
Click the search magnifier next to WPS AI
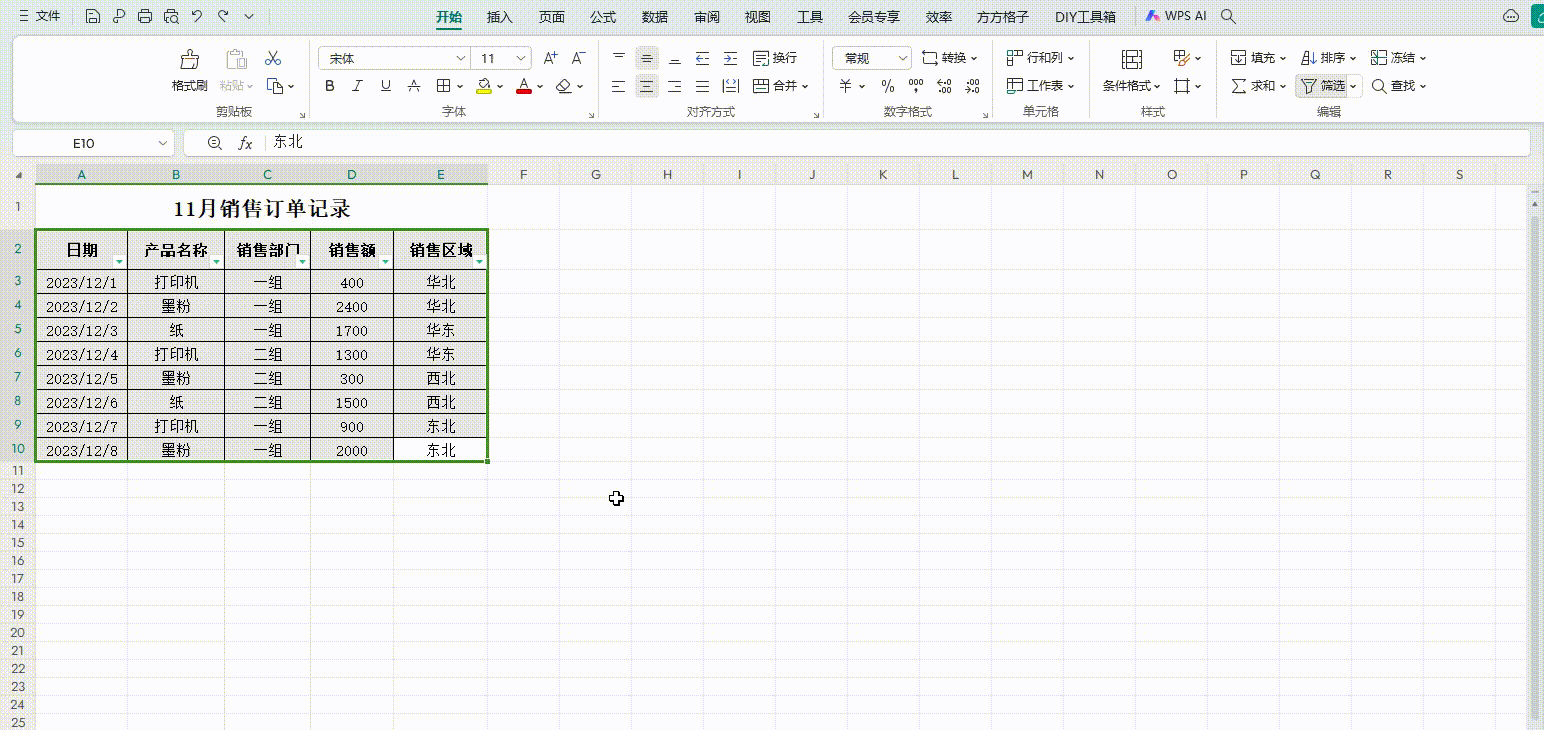[1229, 16]
